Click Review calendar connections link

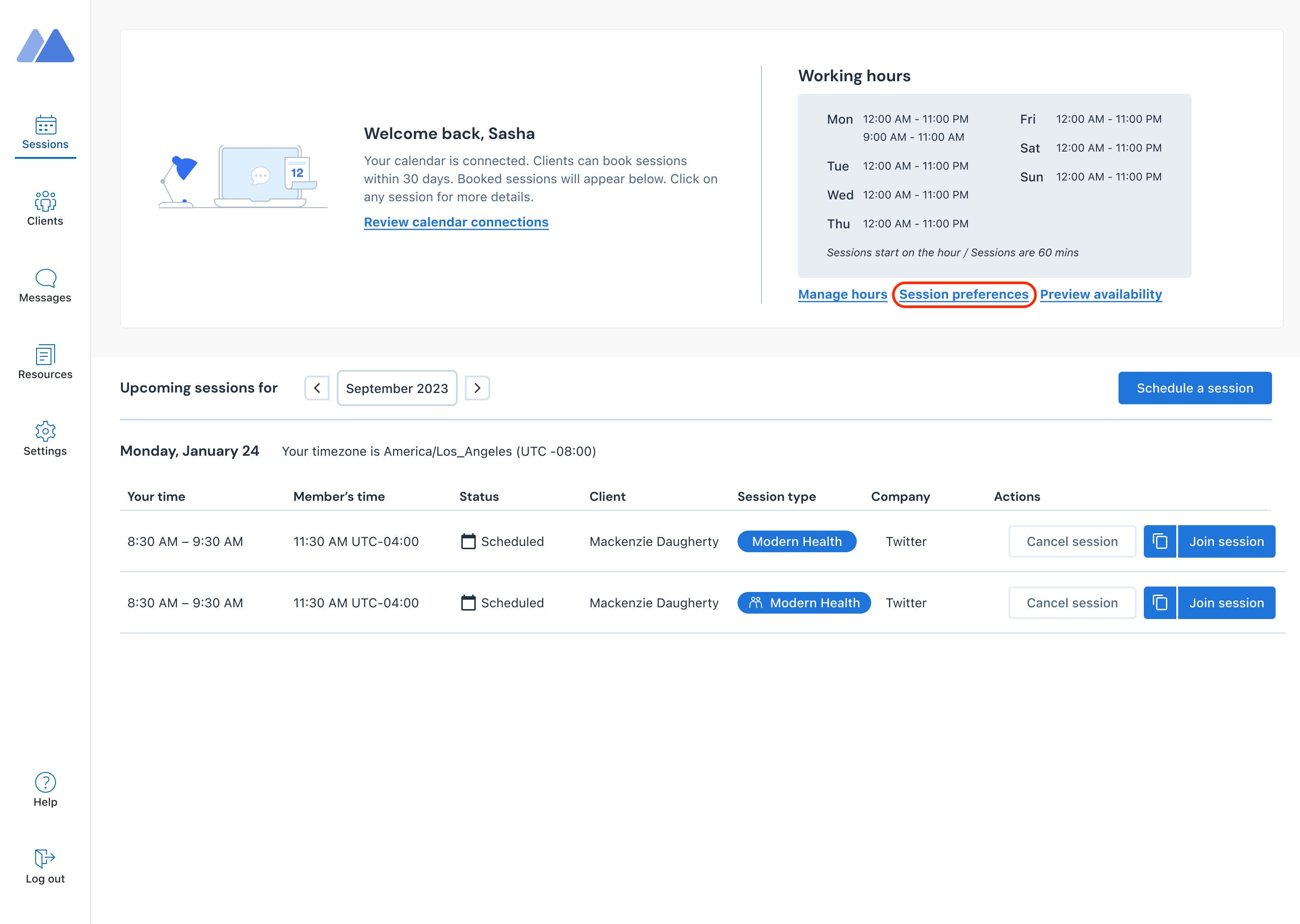[456, 222]
